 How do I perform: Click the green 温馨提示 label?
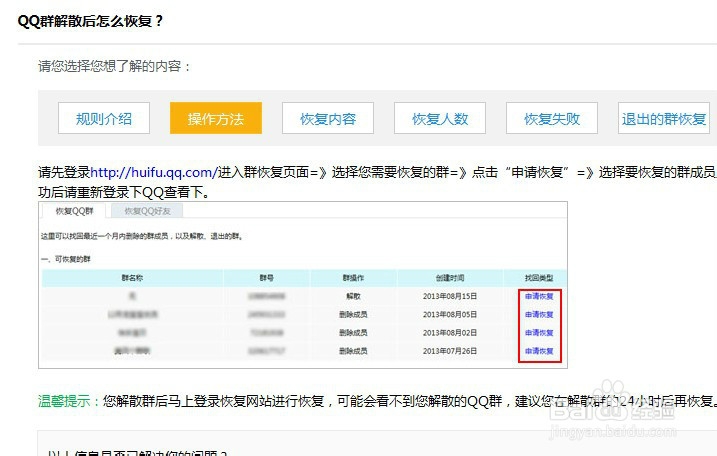[64, 401]
